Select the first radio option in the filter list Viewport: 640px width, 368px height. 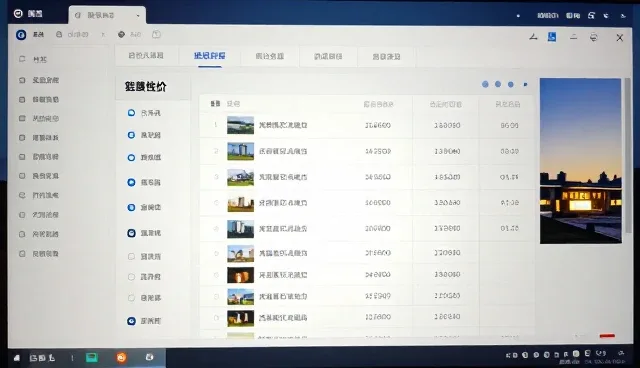(x=131, y=113)
